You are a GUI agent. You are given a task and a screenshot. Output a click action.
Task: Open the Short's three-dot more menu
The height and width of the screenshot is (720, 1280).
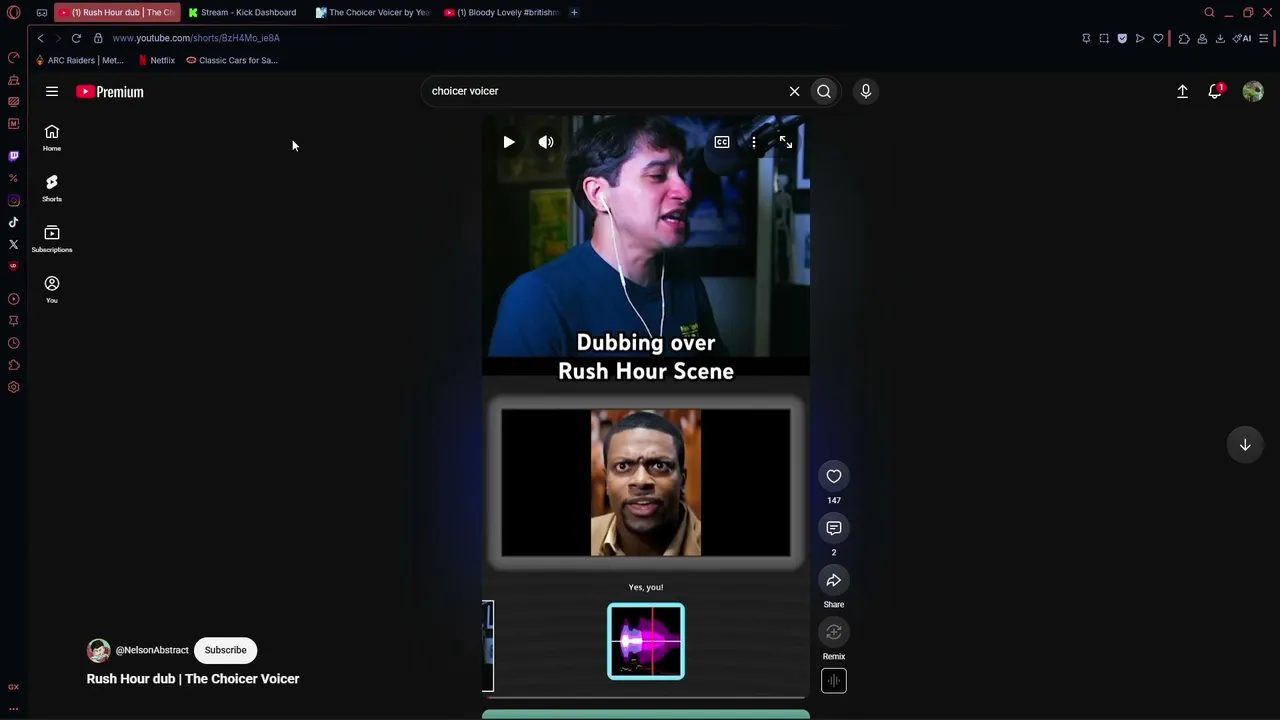pyautogui.click(x=754, y=142)
